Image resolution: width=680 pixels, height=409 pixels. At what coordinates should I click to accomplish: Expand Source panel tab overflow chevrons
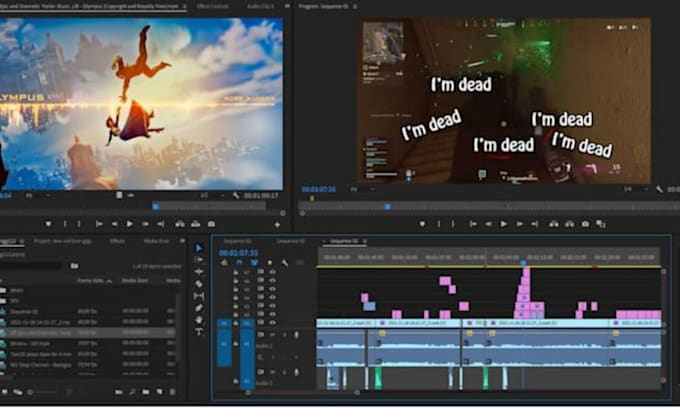[x=287, y=6]
